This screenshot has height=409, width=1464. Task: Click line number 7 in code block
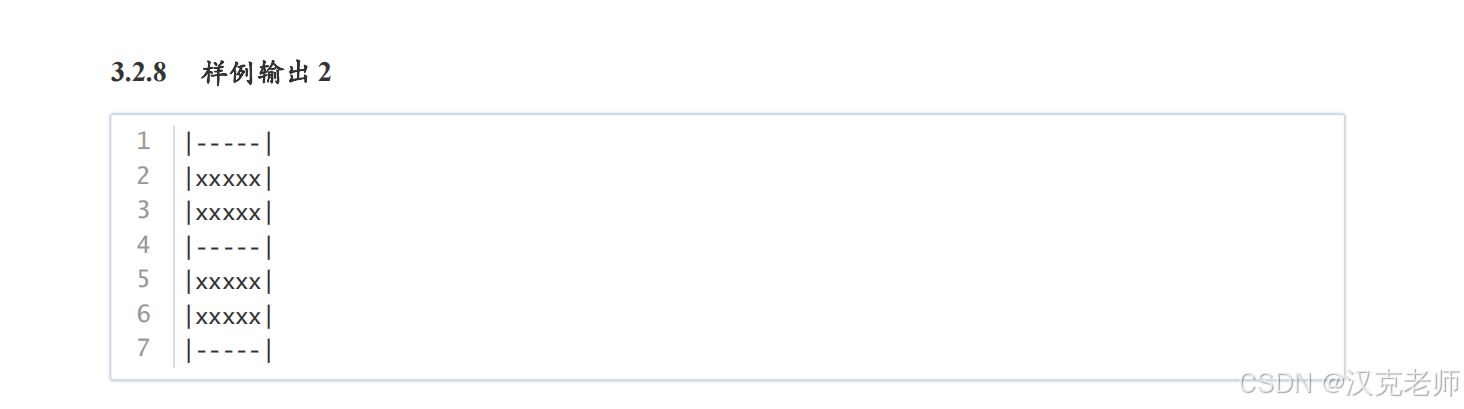[144, 348]
